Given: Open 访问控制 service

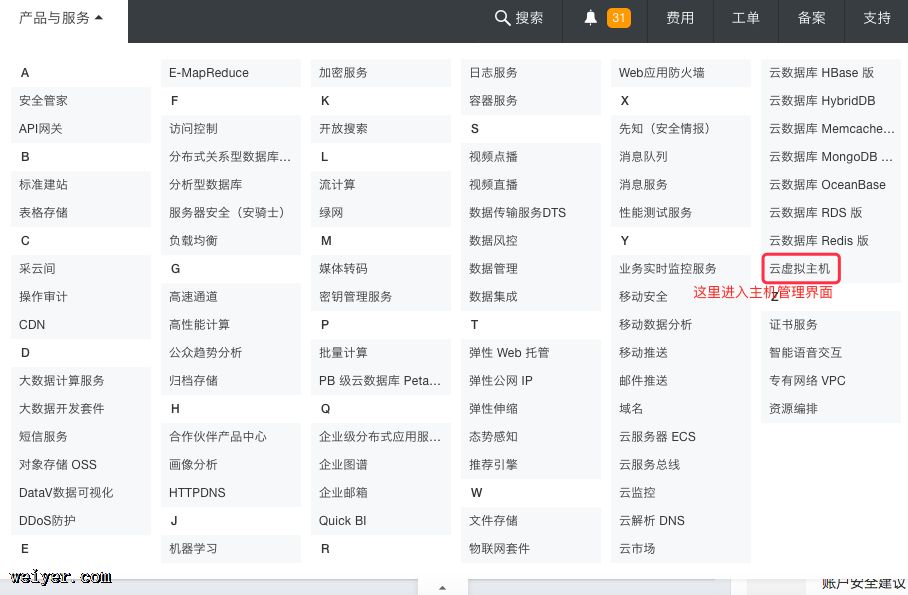Looking at the screenshot, I should [x=193, y=129].
